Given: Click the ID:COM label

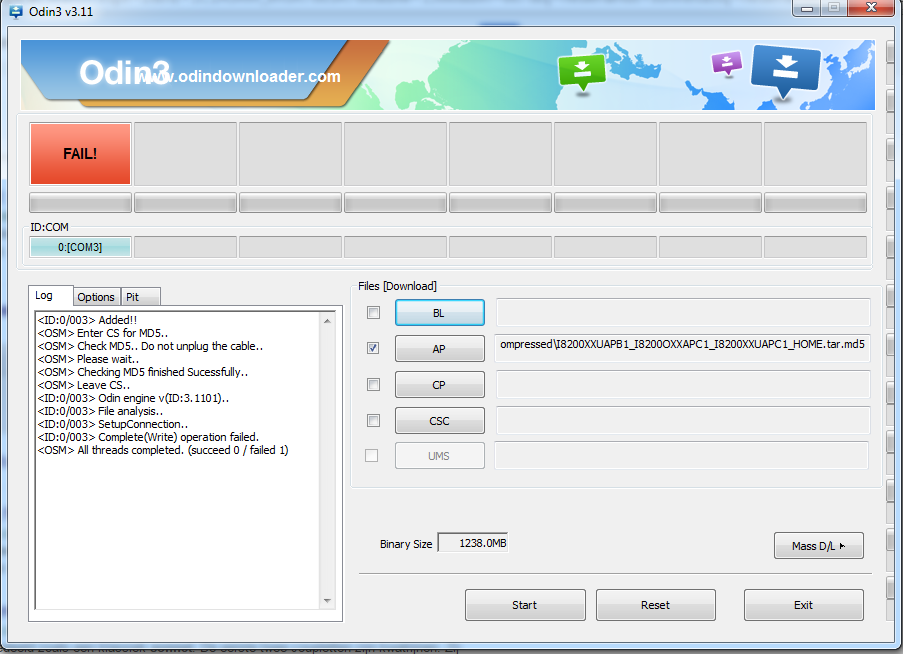Looking at the screenshot, I should (50, 227).
